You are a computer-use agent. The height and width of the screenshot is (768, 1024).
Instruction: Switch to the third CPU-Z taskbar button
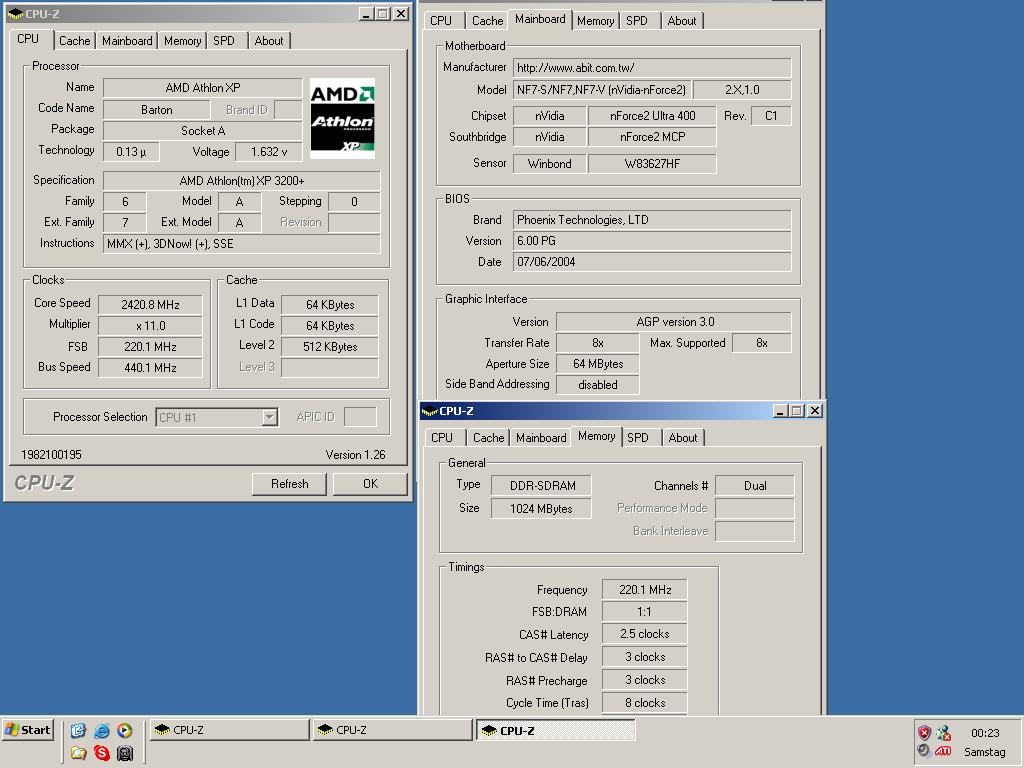pyautogui.click(x=556, y=730)
